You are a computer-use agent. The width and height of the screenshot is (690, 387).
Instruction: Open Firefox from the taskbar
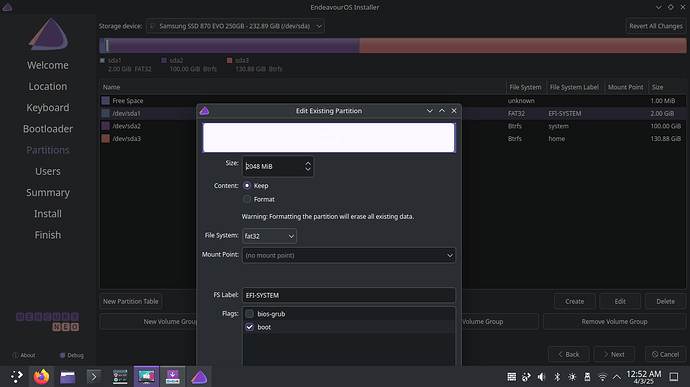tap(41, 377)
